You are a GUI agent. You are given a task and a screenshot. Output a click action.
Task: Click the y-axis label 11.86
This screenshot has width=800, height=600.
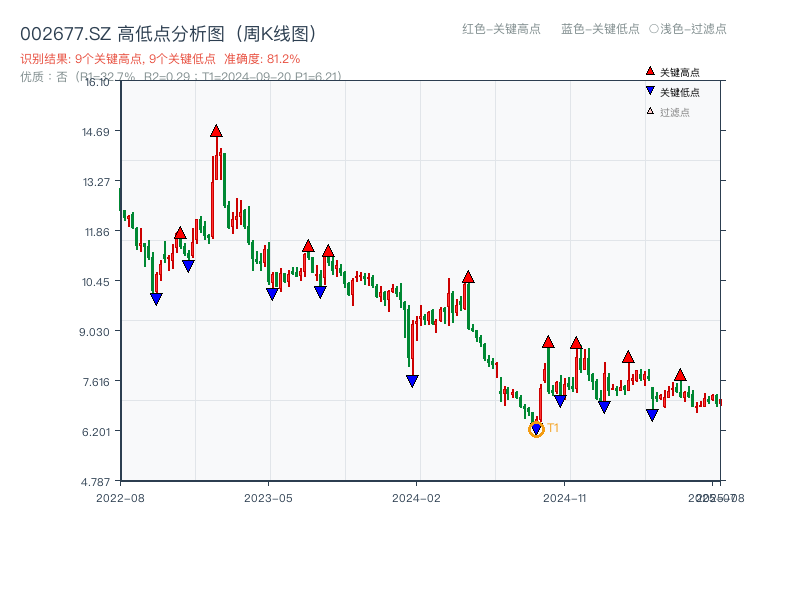pos(97,232)
